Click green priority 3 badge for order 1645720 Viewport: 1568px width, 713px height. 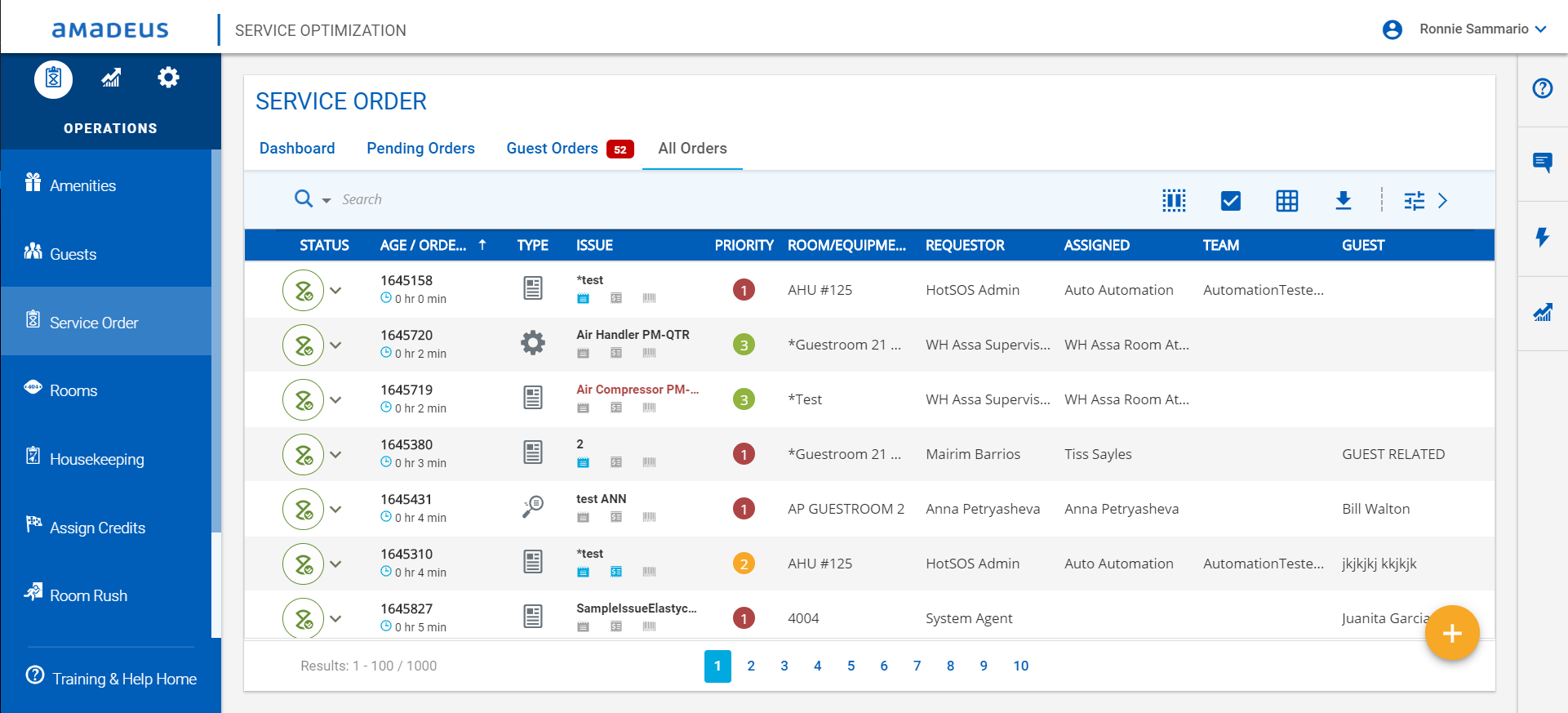(744, 345)
